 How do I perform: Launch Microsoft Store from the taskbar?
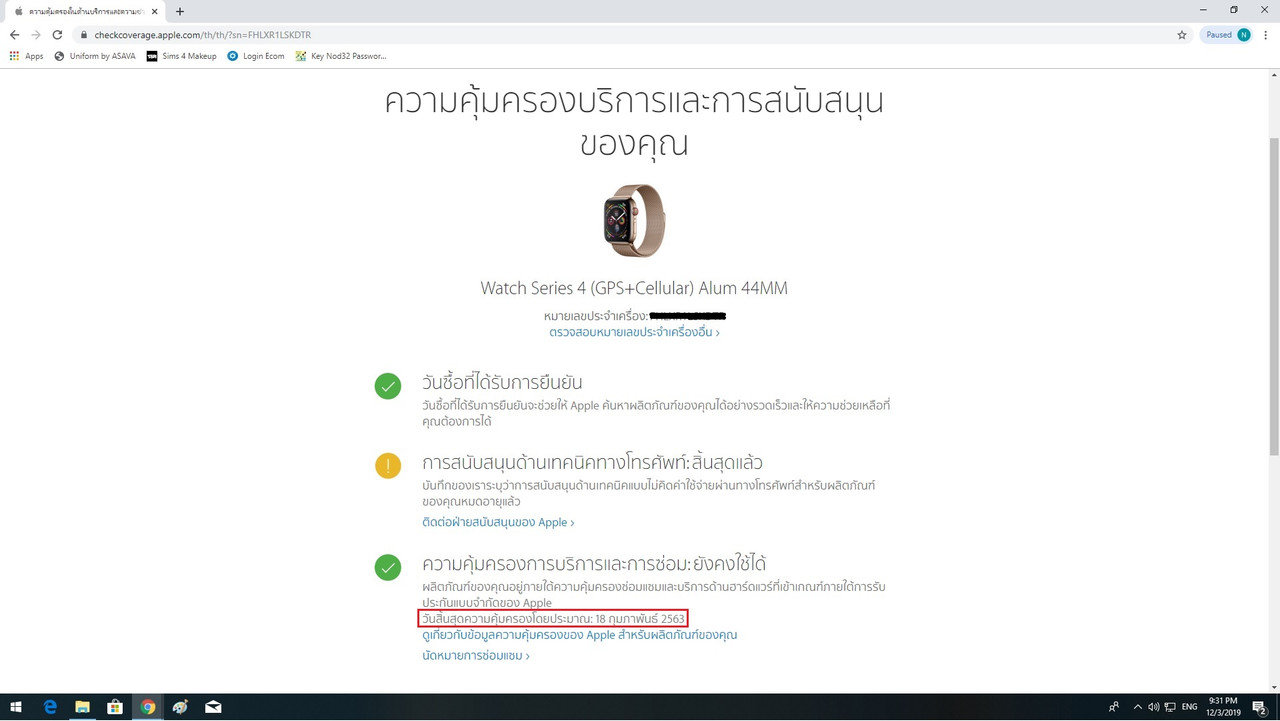click(115, 706)
